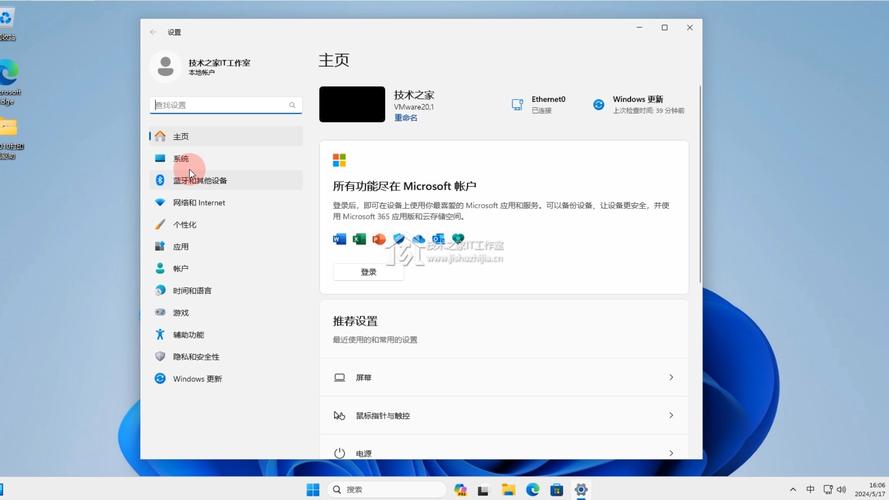
Task: Open the user account avatar
Action: coord(166,66)
